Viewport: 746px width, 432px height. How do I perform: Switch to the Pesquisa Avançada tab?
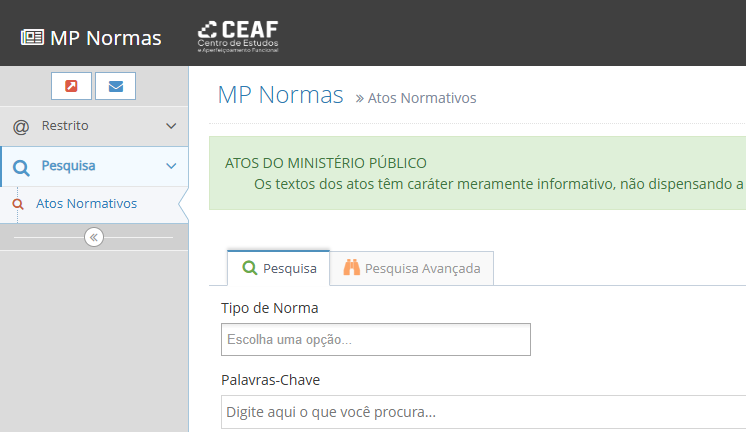click(412, 268)
